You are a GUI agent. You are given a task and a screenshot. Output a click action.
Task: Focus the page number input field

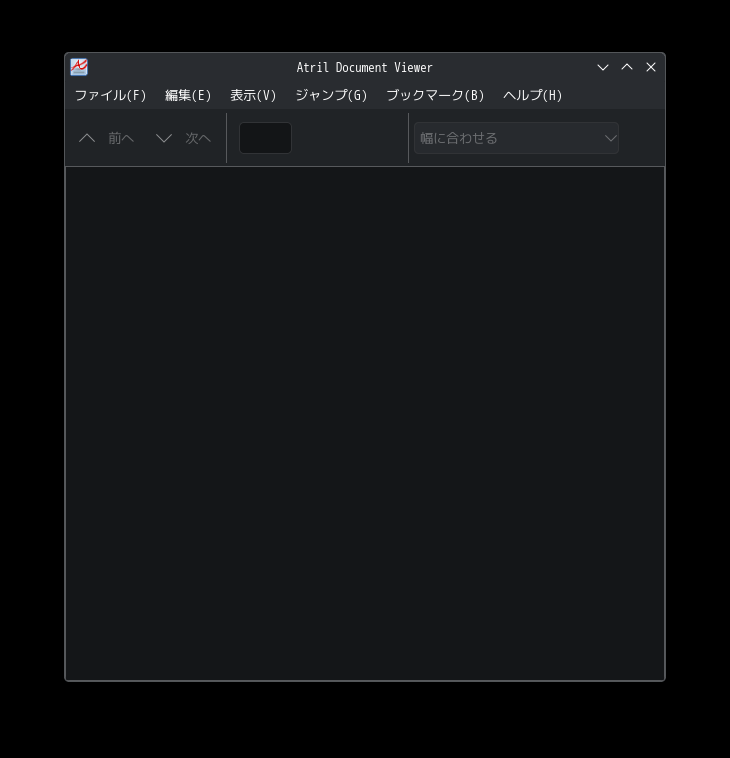pyautogui.click(x=265, y=138)
